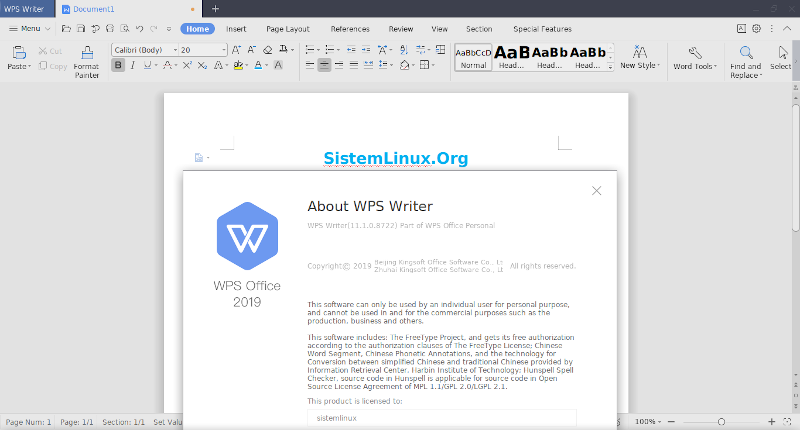The width and height of the screenshot is (800, 430).
Task: Click the zoom slider handle
Action: [721, 422]
